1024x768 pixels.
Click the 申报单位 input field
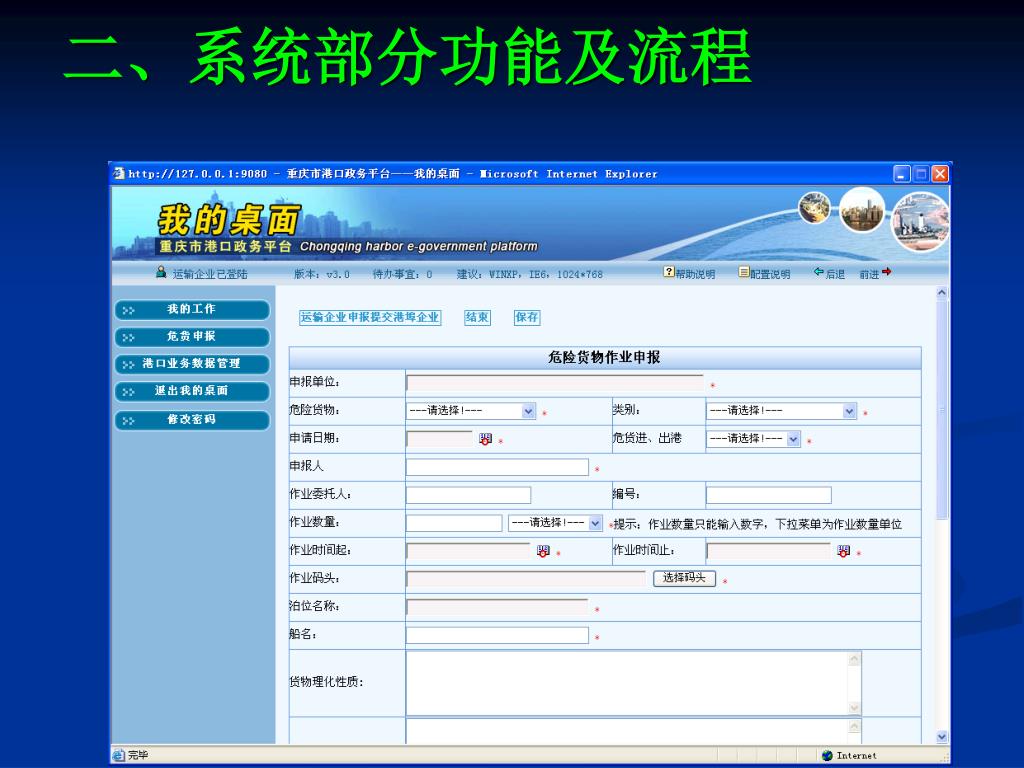tap(555, 383)
